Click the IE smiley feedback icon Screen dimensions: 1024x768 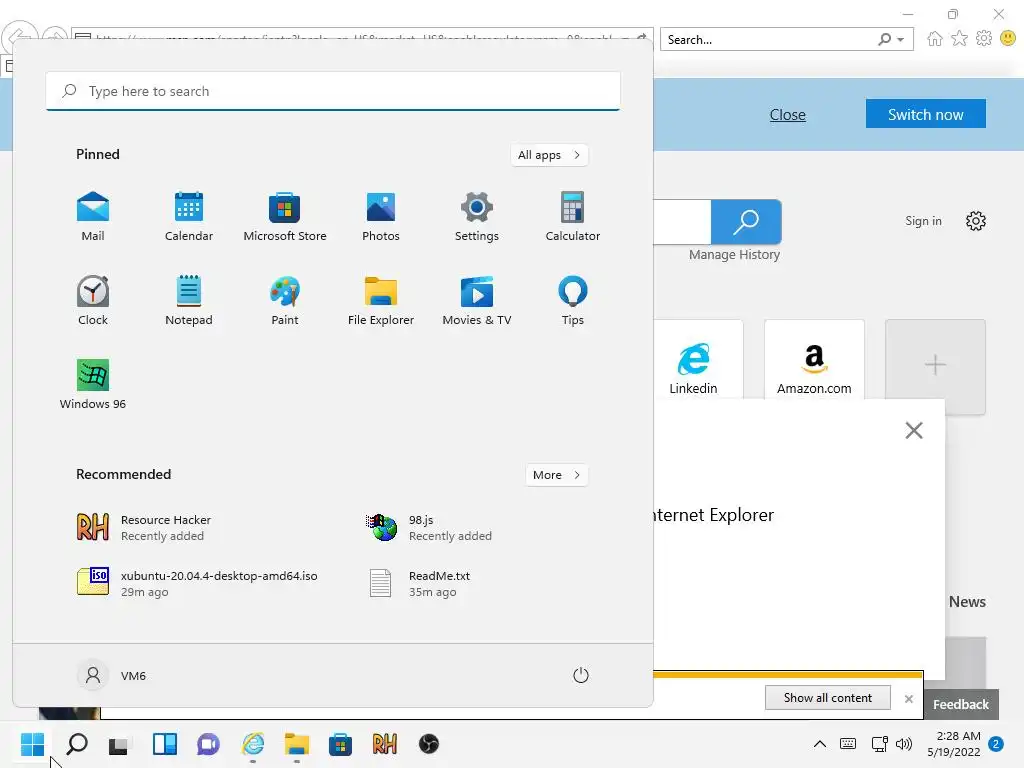[x=1008, y=39]
